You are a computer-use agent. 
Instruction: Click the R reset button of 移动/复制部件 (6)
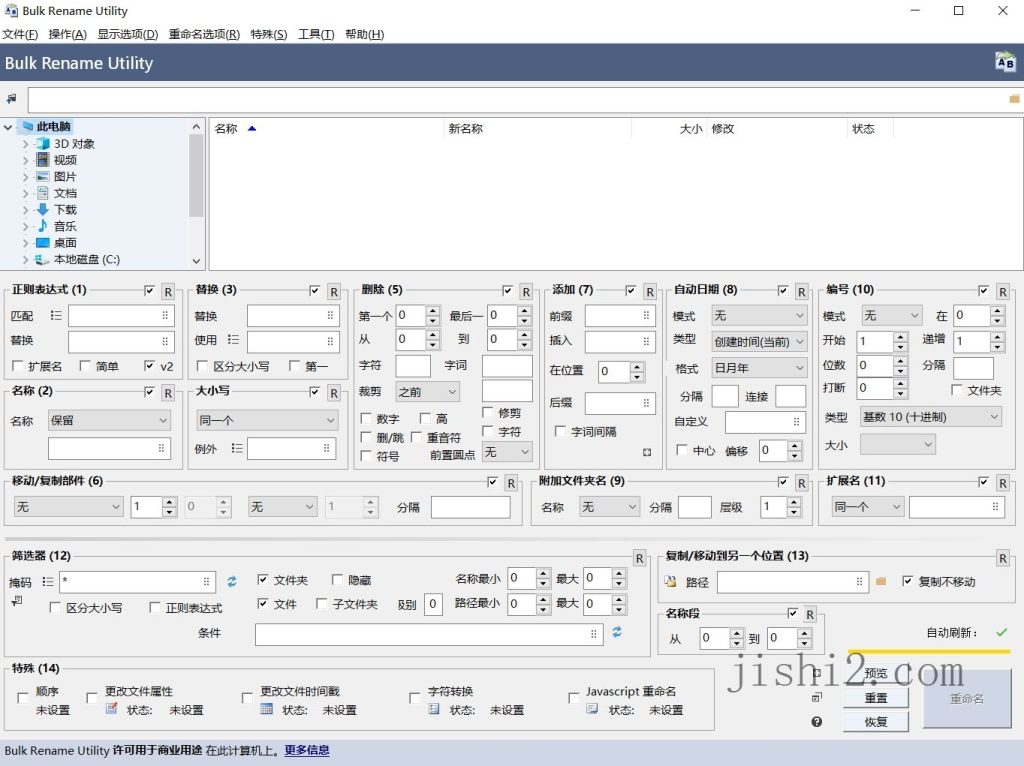[511, 483]
